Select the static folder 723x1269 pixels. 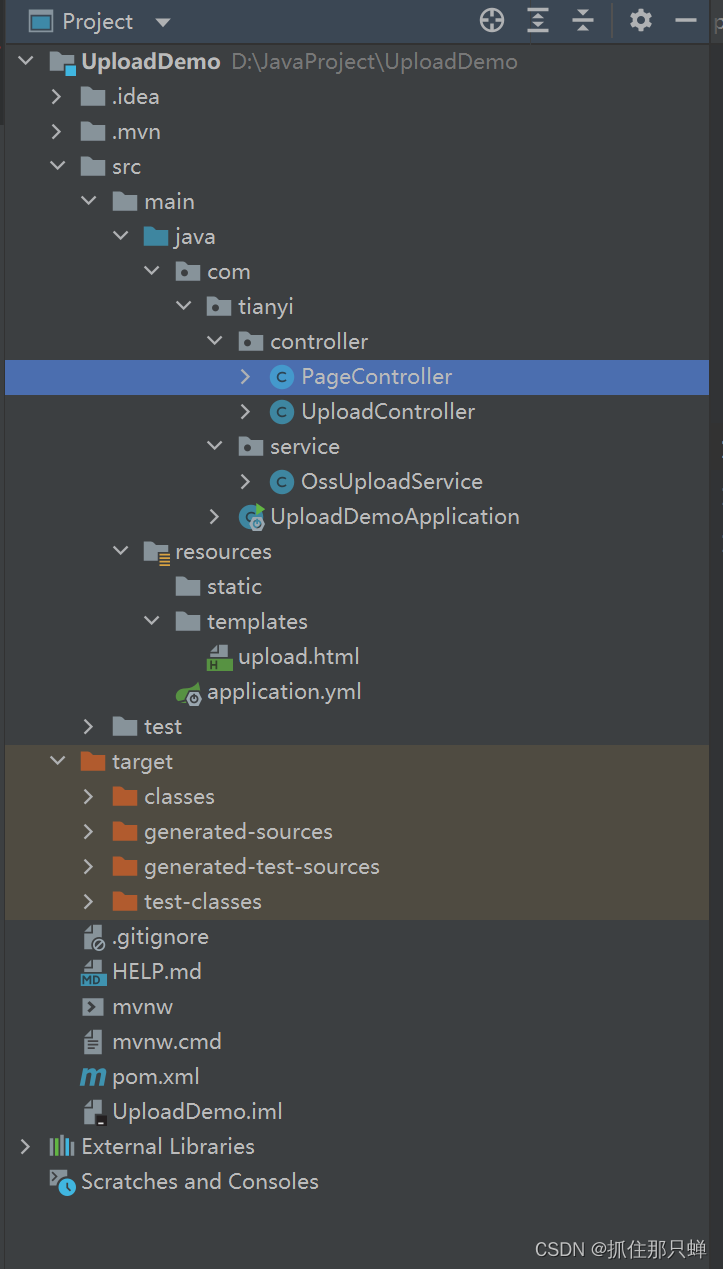coord(234,587)
